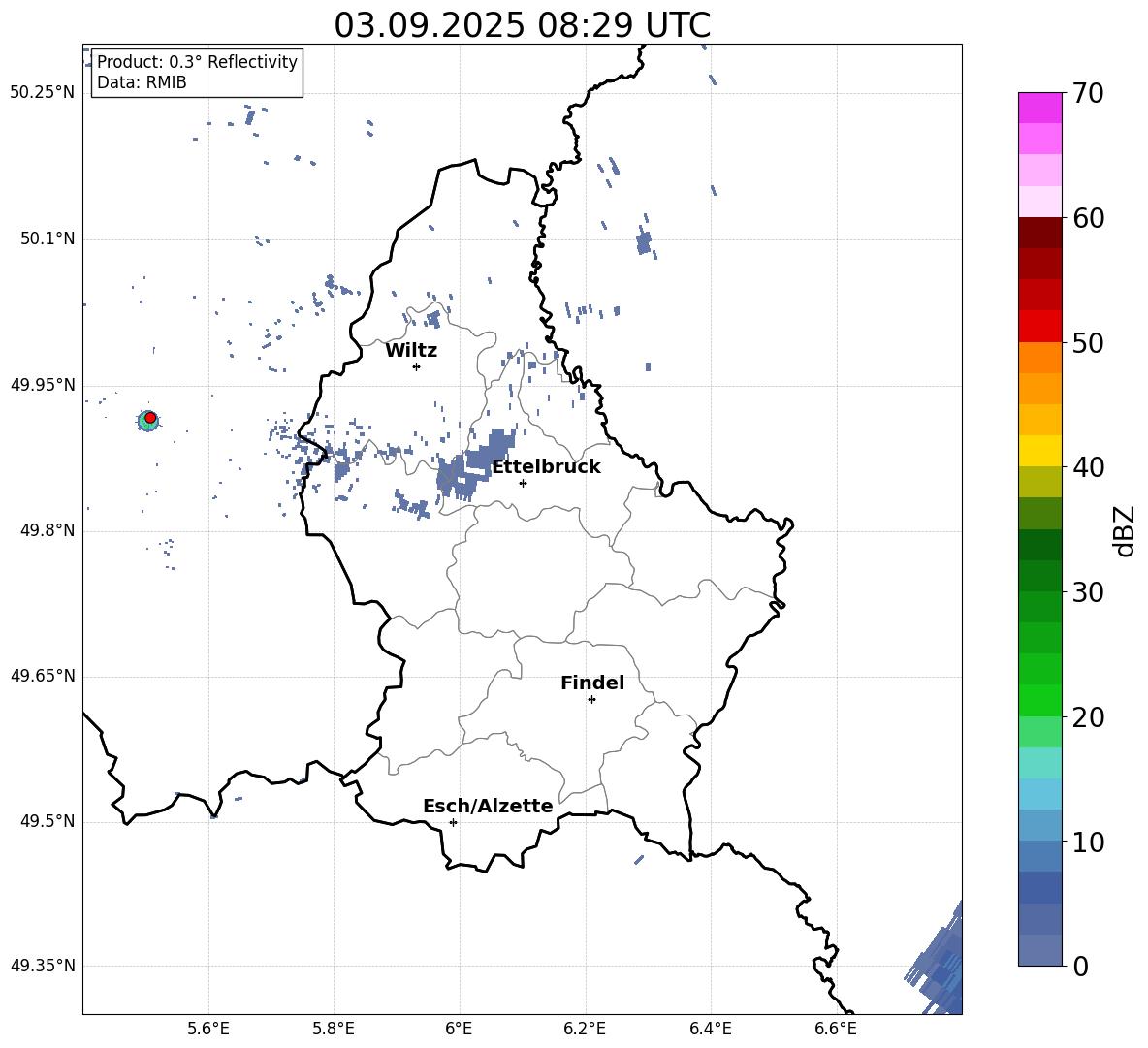Click the 6.2°E longitude label
1148x1048 pixels.
[585, 1029]
